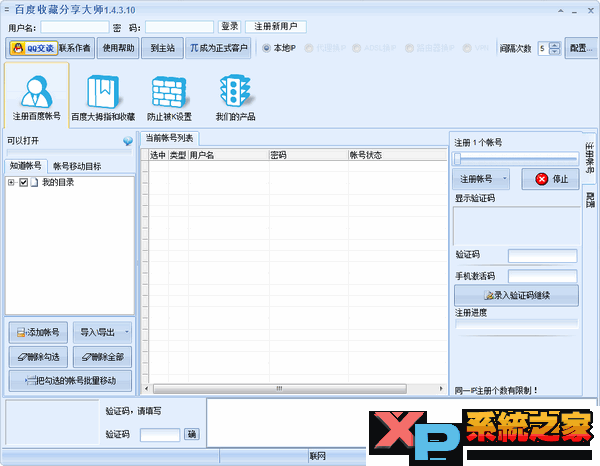Open the 注册帐号 dropdown button
This screenshot has height=466, width=600.
tap(481, 179)
